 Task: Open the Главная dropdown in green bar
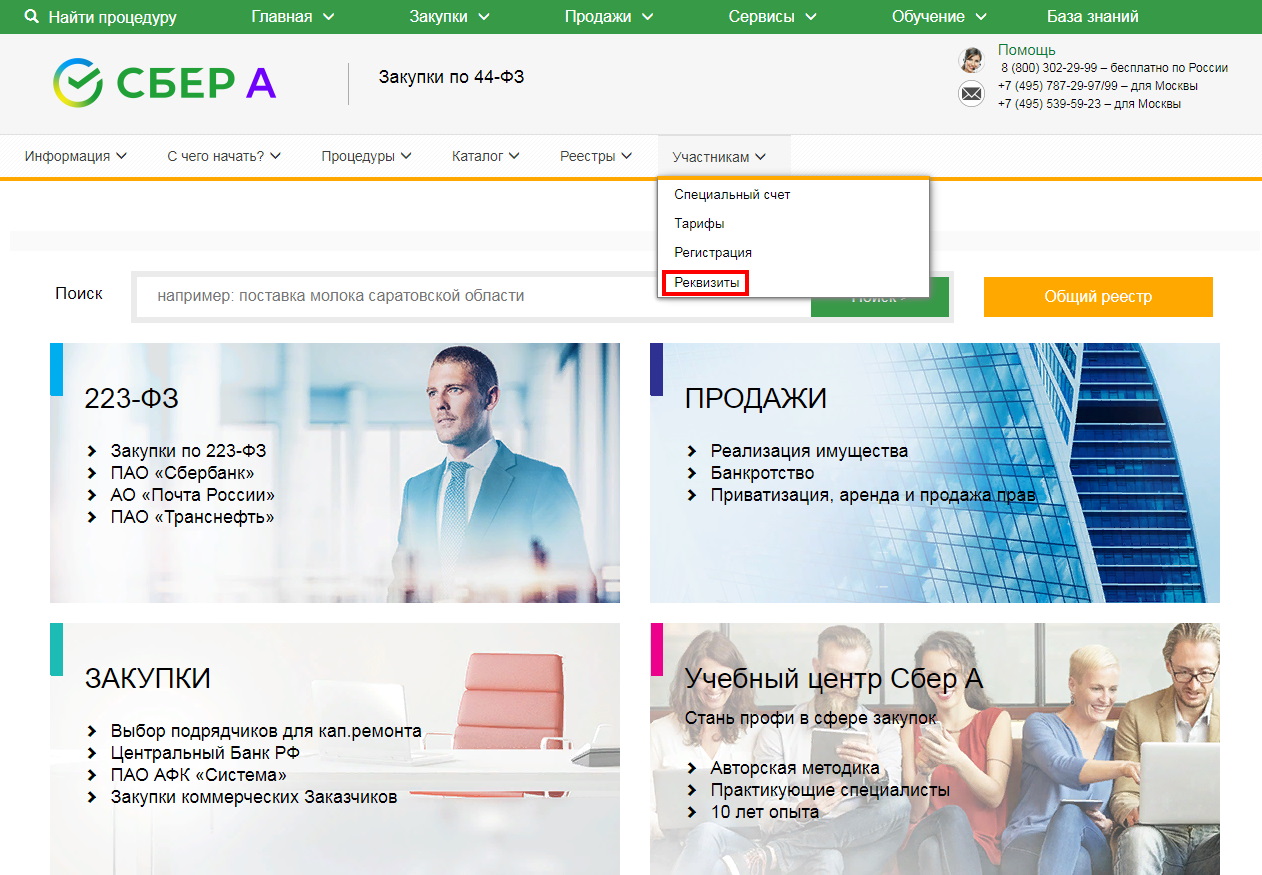293,17
